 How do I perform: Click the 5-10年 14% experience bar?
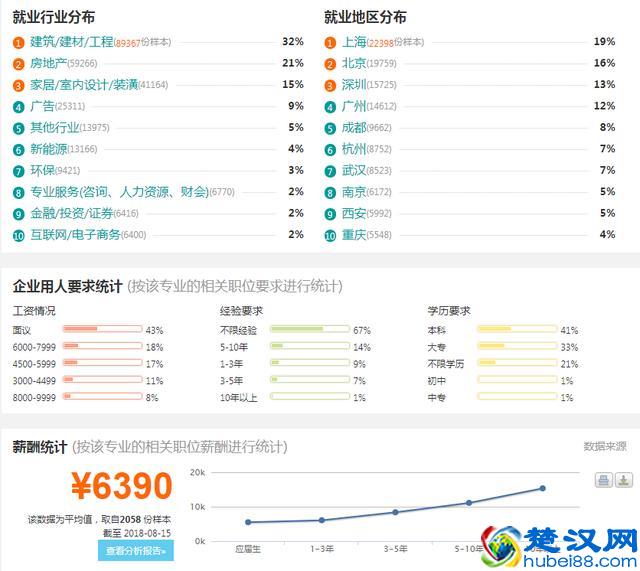(310, 346)
